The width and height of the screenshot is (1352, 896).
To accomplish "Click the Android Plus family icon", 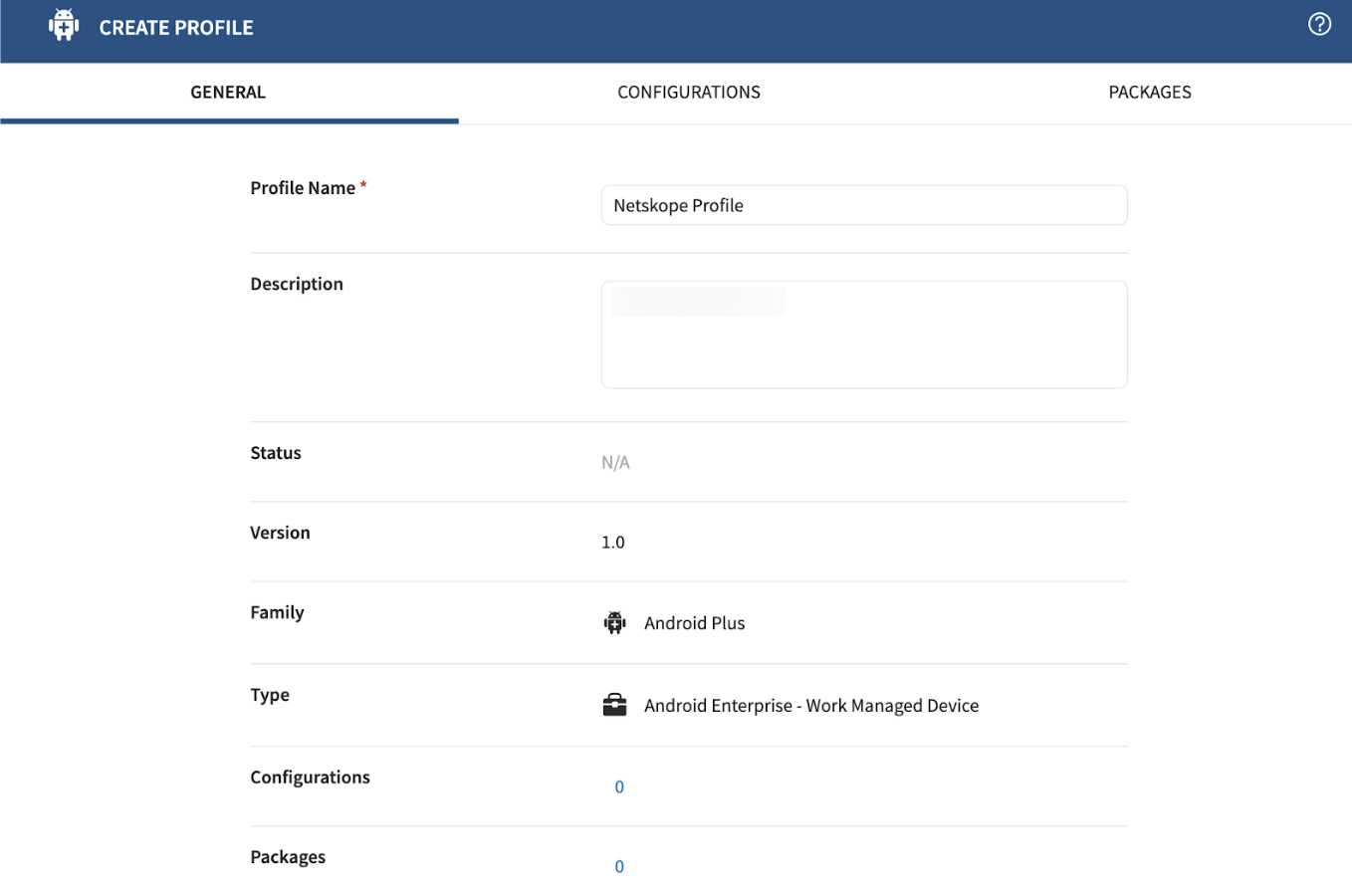I will (x=615, y=623).
